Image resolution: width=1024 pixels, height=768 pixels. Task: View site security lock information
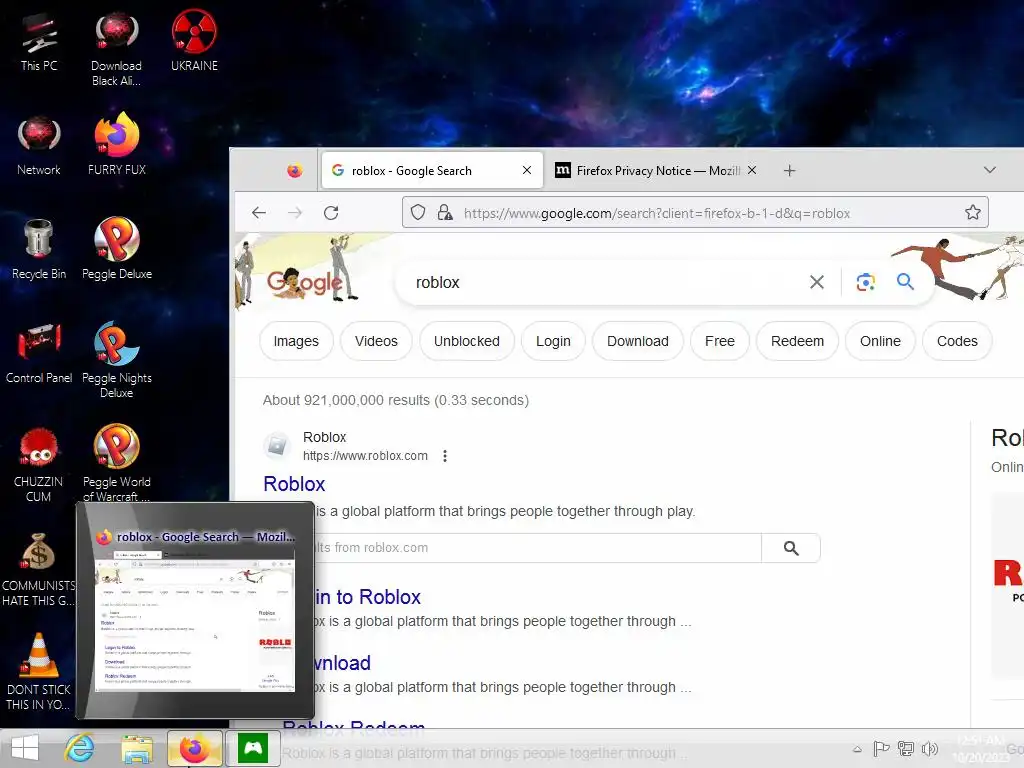click(x=445, y=212)
